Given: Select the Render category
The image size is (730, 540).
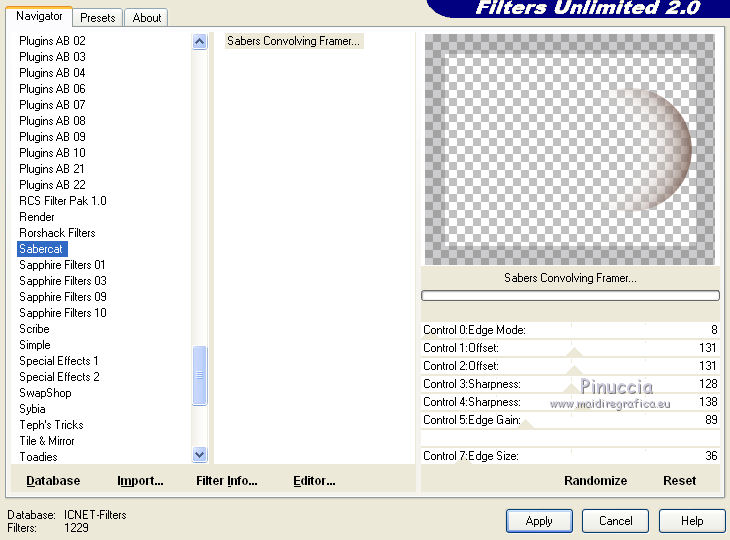Looking at the screenshot, I should 37,217.
